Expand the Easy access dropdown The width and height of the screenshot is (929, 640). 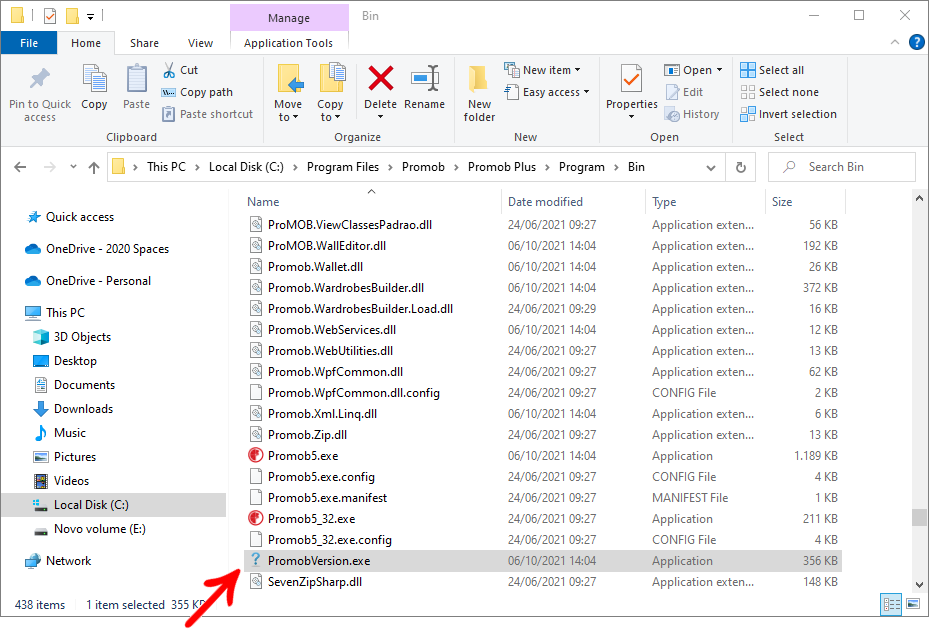pyautogui.click(x=587, y=92)
